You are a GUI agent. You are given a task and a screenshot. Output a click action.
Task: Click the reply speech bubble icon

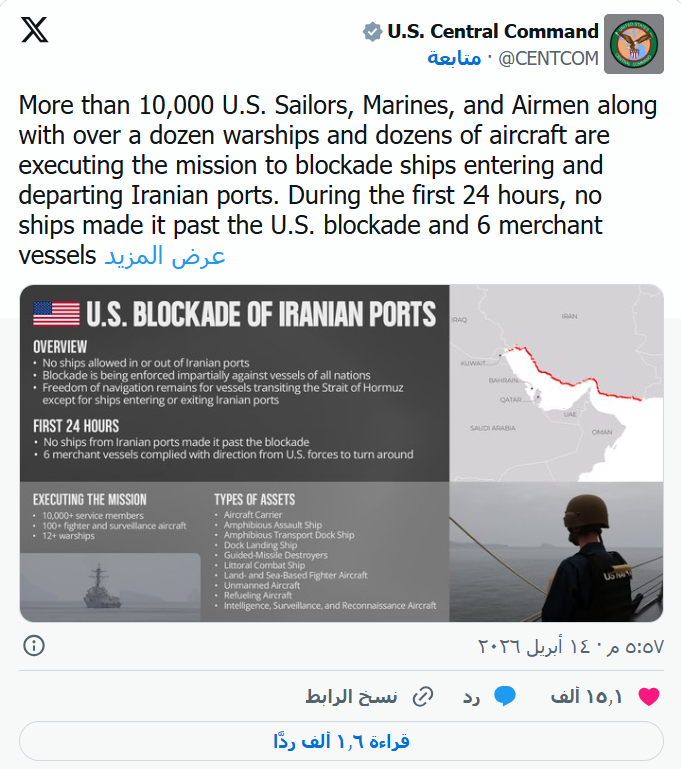[x=505, y=696]
